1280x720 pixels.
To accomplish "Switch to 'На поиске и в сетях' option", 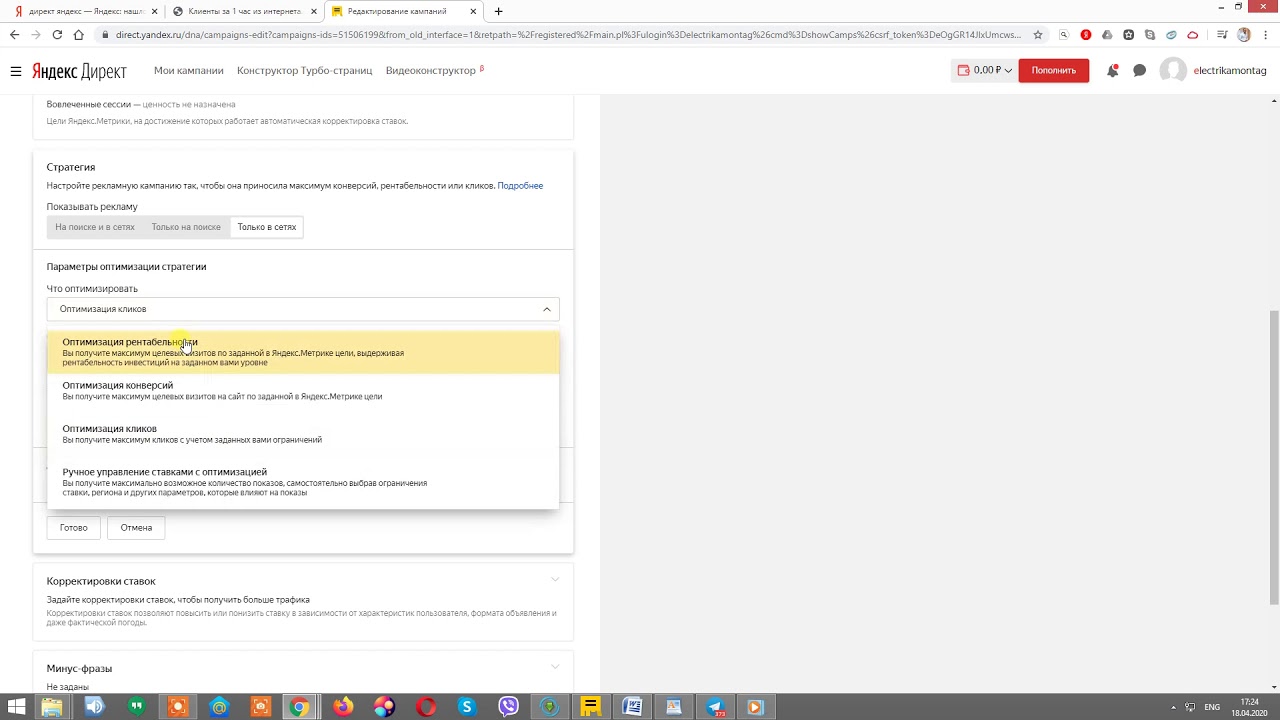I will pos(95,227).
